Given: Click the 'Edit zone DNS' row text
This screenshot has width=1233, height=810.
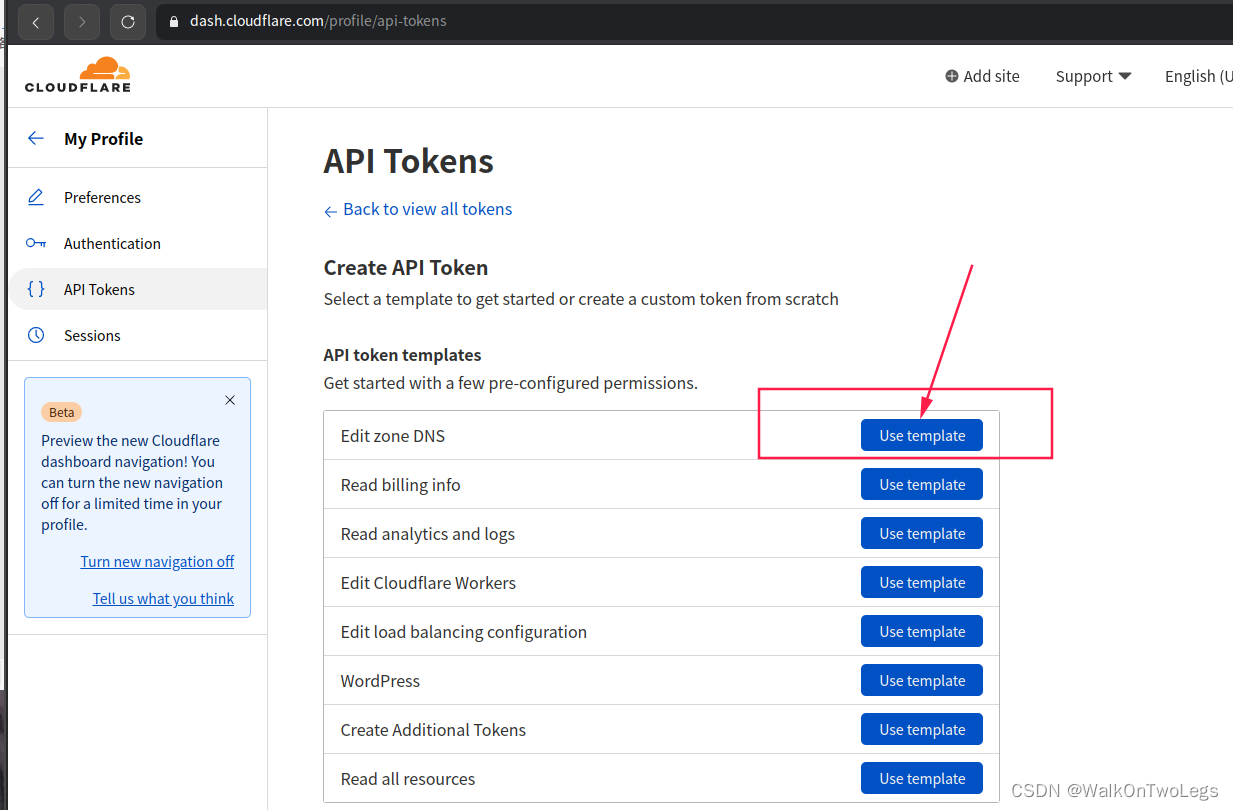Looking at the screenshot, I should click(x=393, y=436).
